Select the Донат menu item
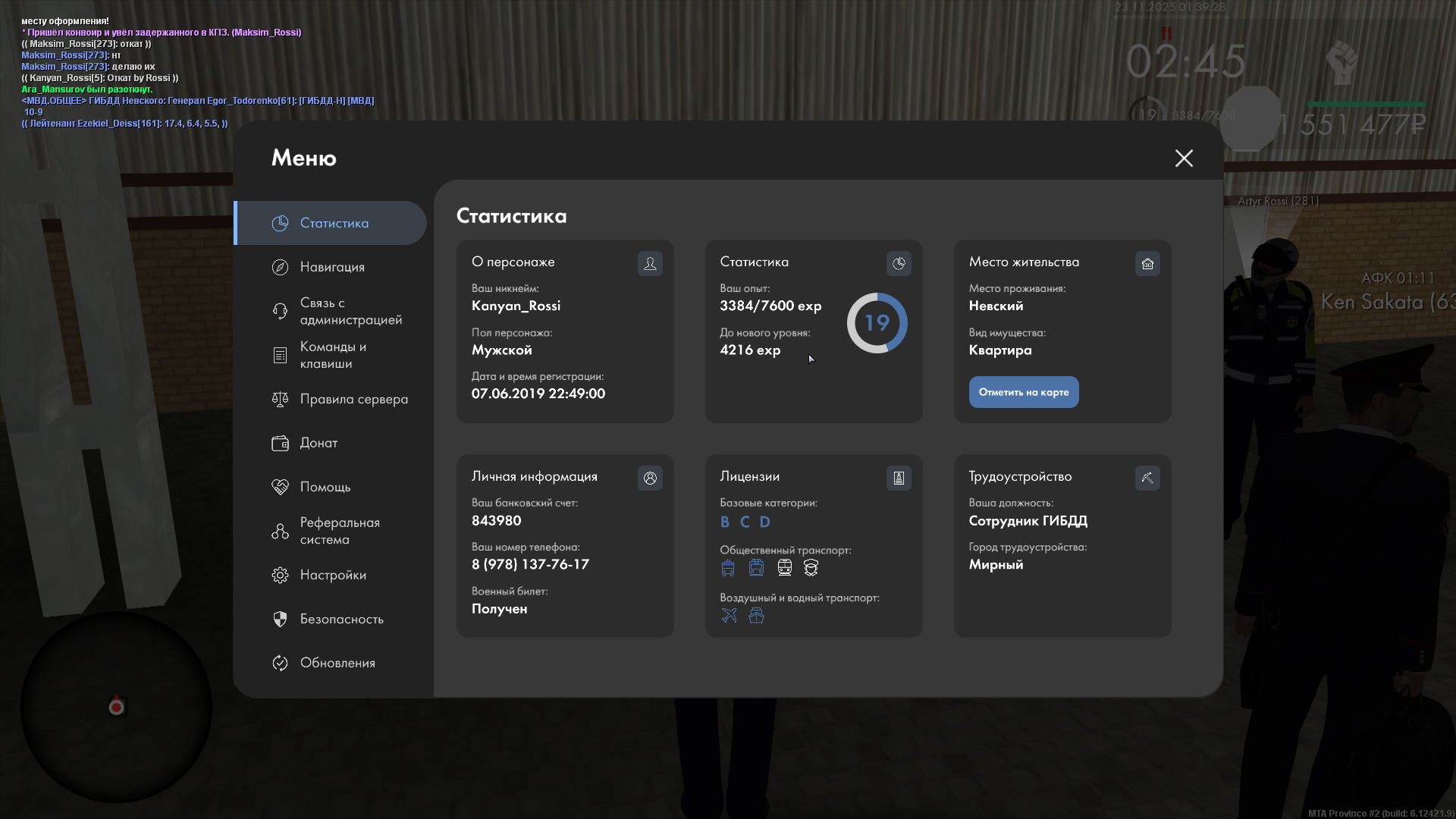Viewport: 1456px width, 819px height. coord(318,443)
